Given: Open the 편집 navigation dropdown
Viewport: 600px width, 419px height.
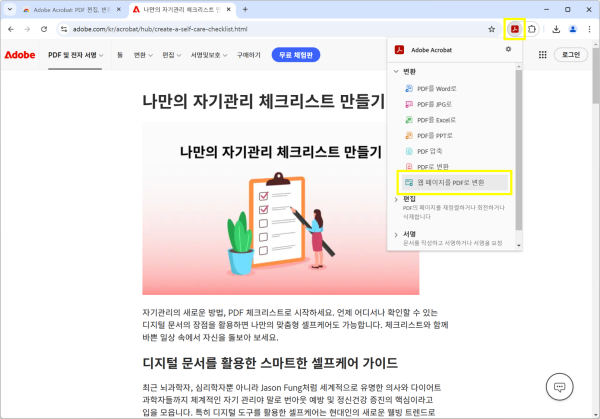Looking at the screenshot, I should coord(171,55).
